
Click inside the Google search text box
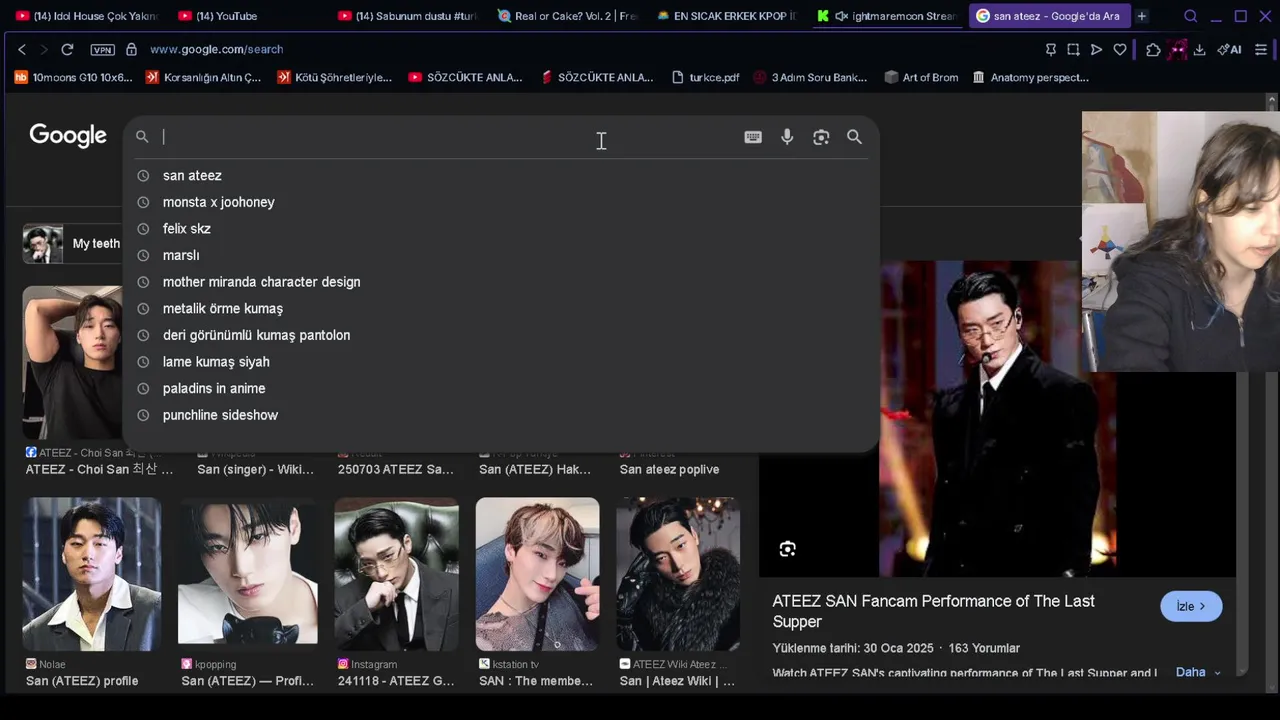point(450,137)
